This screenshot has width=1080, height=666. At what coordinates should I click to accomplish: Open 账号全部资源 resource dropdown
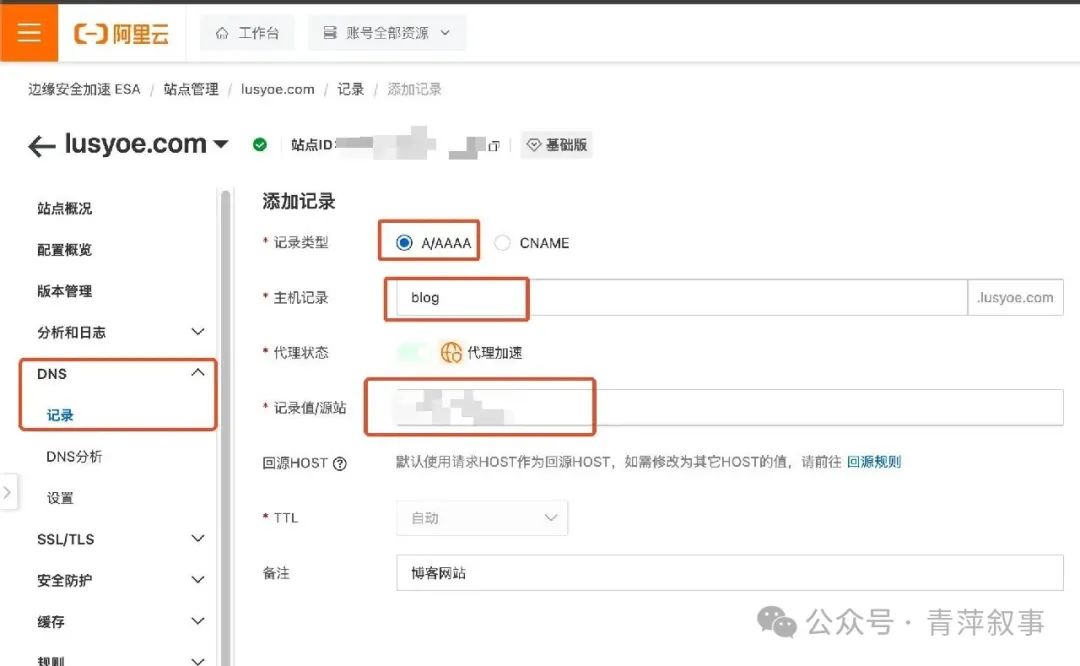(387, 33)
